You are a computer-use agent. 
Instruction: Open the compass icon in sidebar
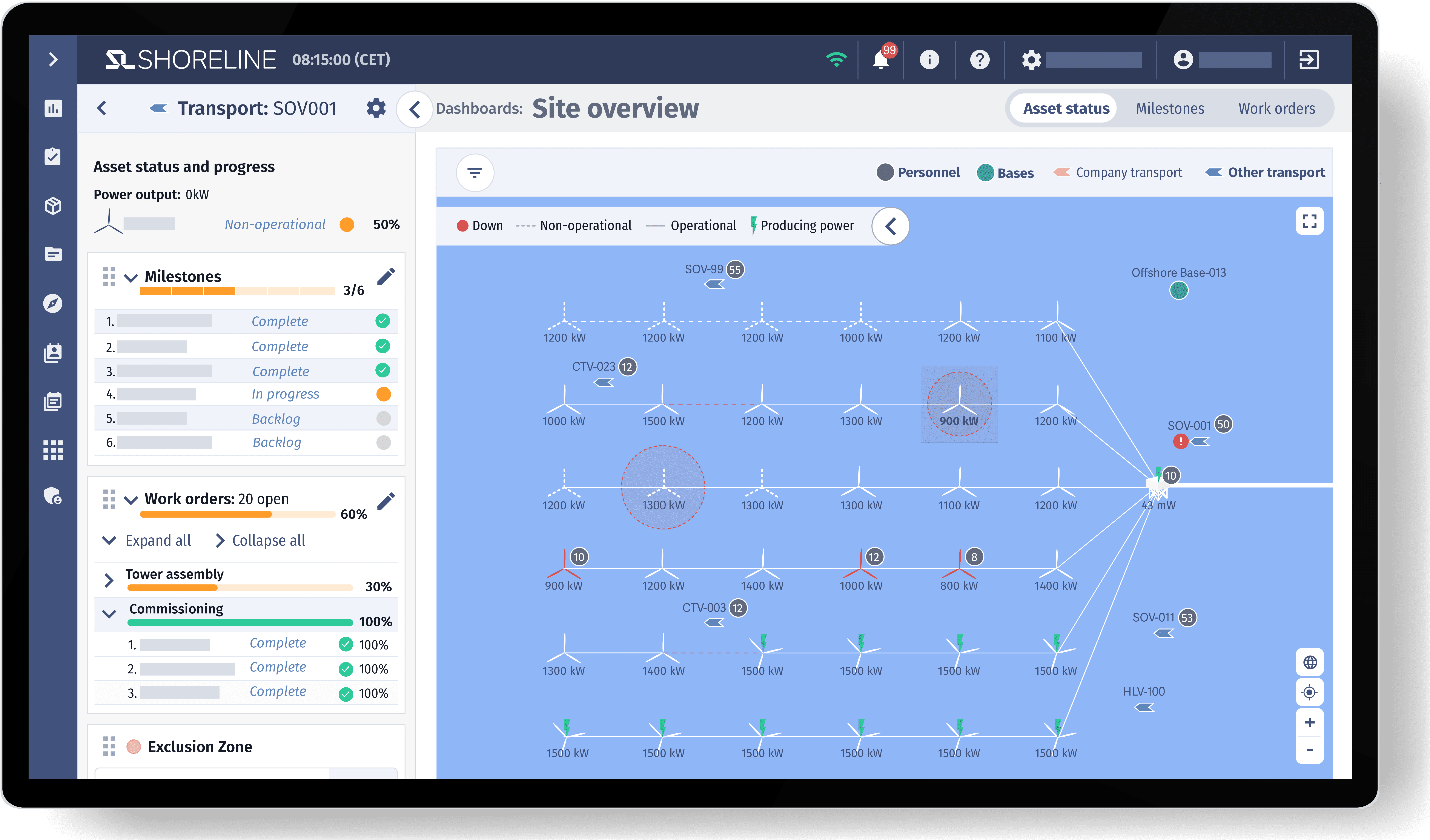pos(53,304)
